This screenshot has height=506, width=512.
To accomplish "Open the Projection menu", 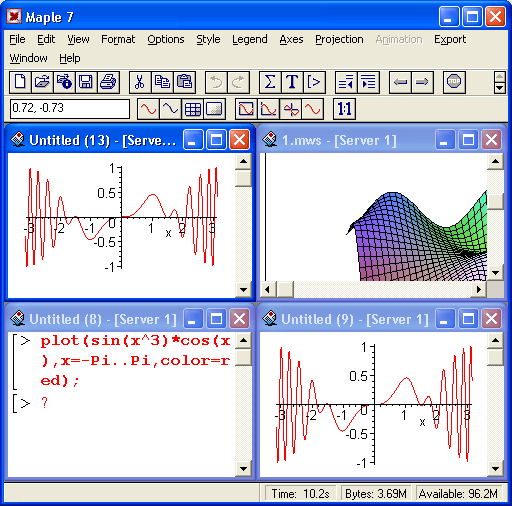I will pyautogui.click(x=339, y=39).
